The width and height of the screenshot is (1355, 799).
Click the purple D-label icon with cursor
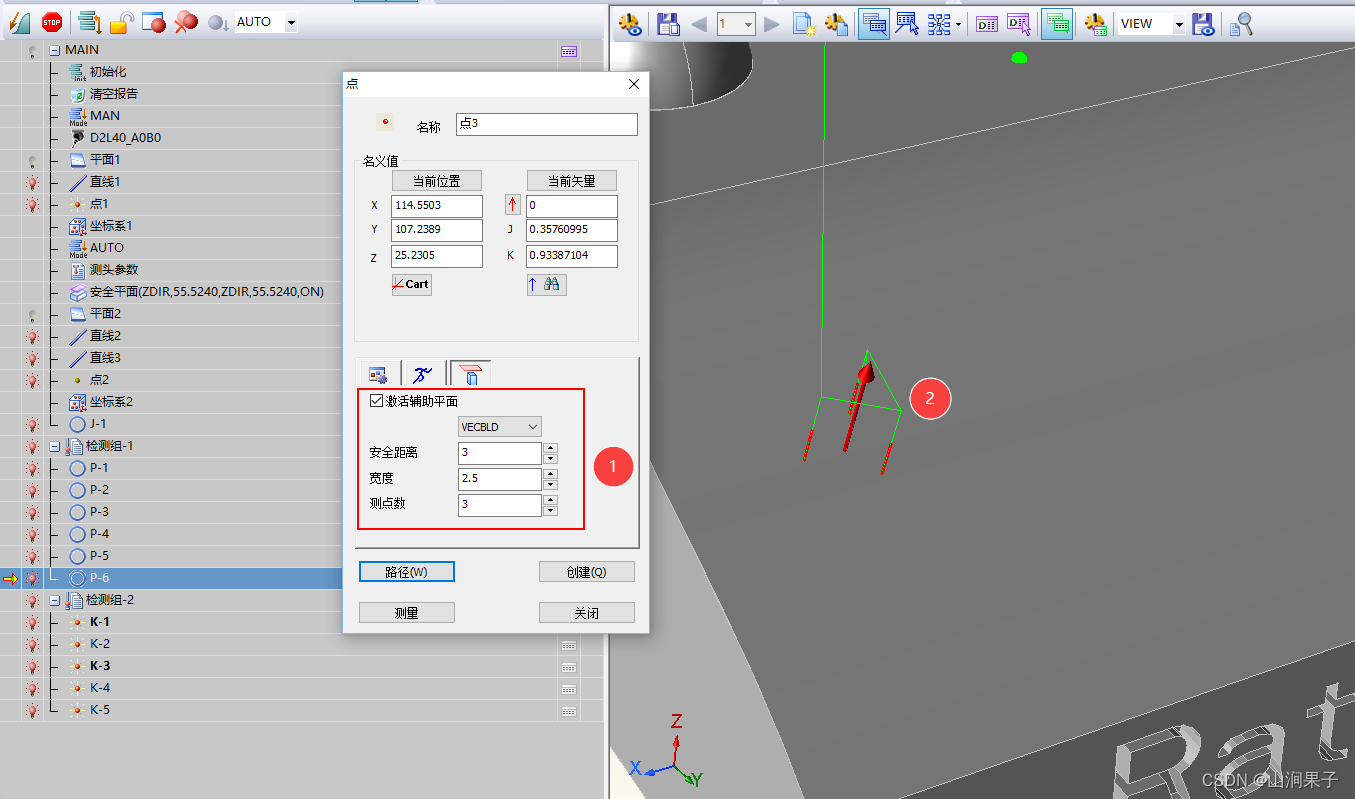[1019, 24]
